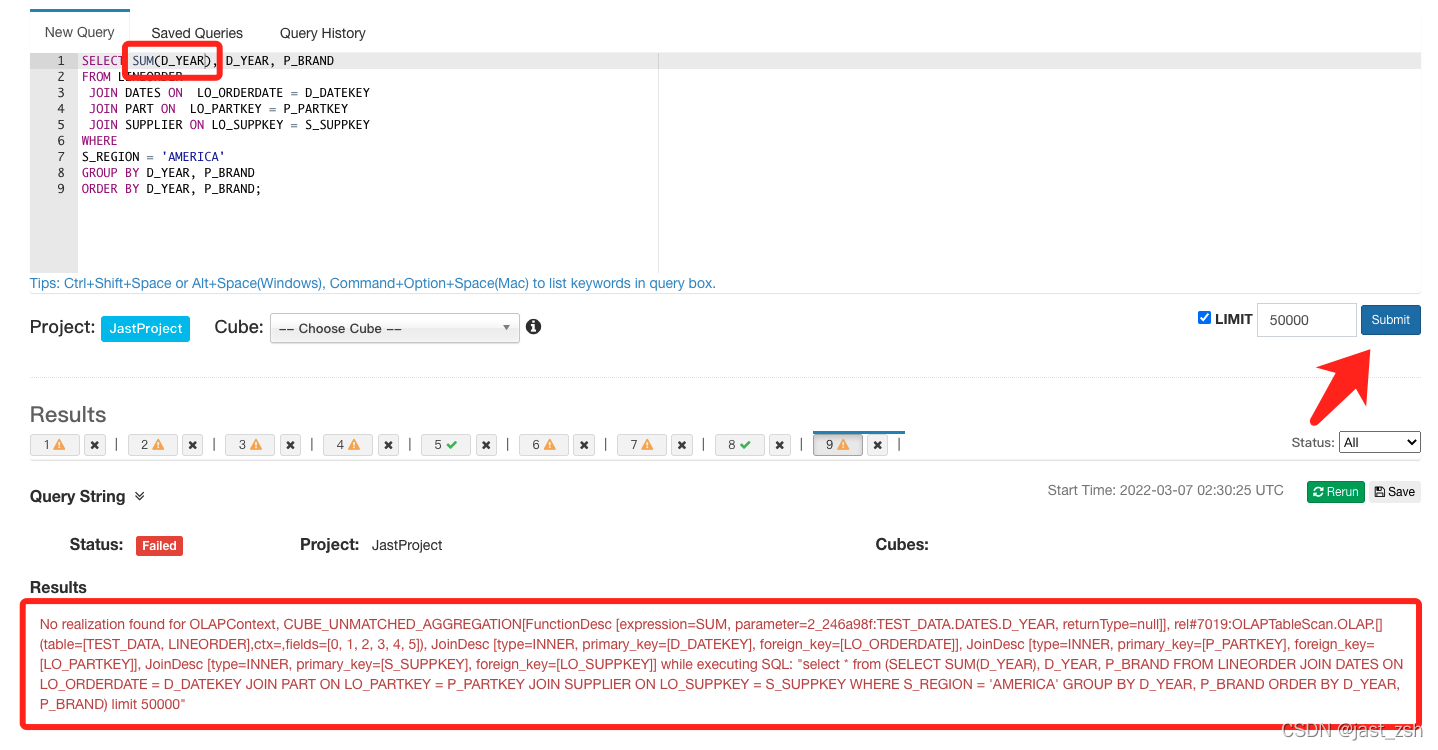Close result tab 7
Image resolution: width=1438 pixels, height=750 pixels.
pyautogui.click(x=682, y=445)
